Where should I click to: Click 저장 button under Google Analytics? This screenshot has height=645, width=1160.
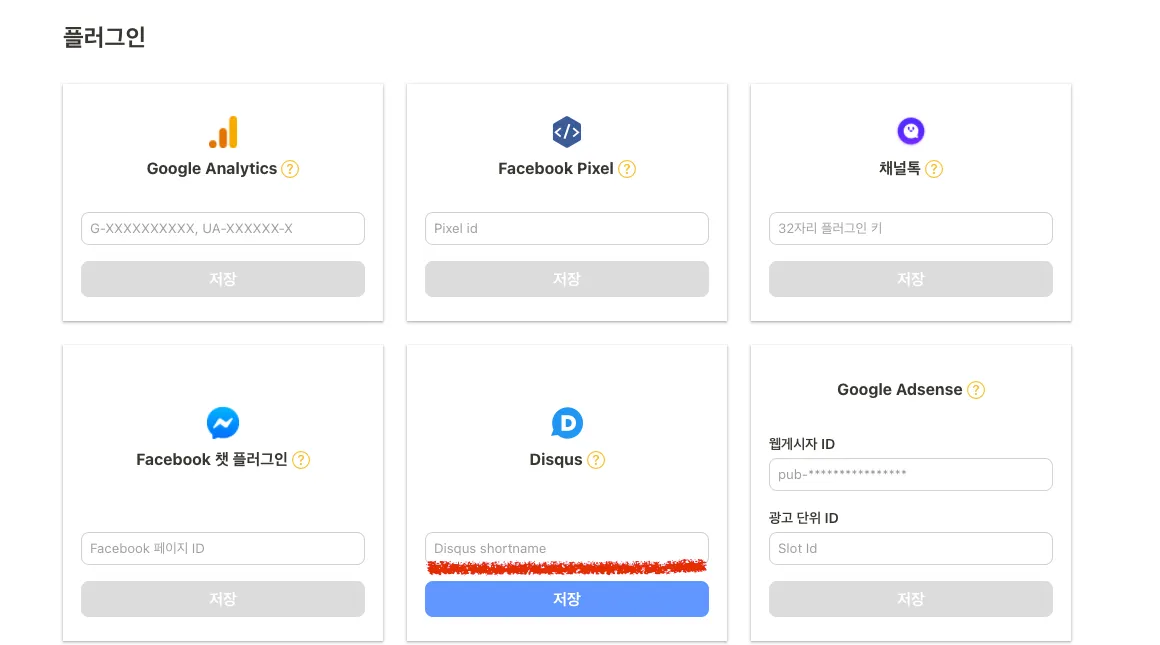point(223,279)
